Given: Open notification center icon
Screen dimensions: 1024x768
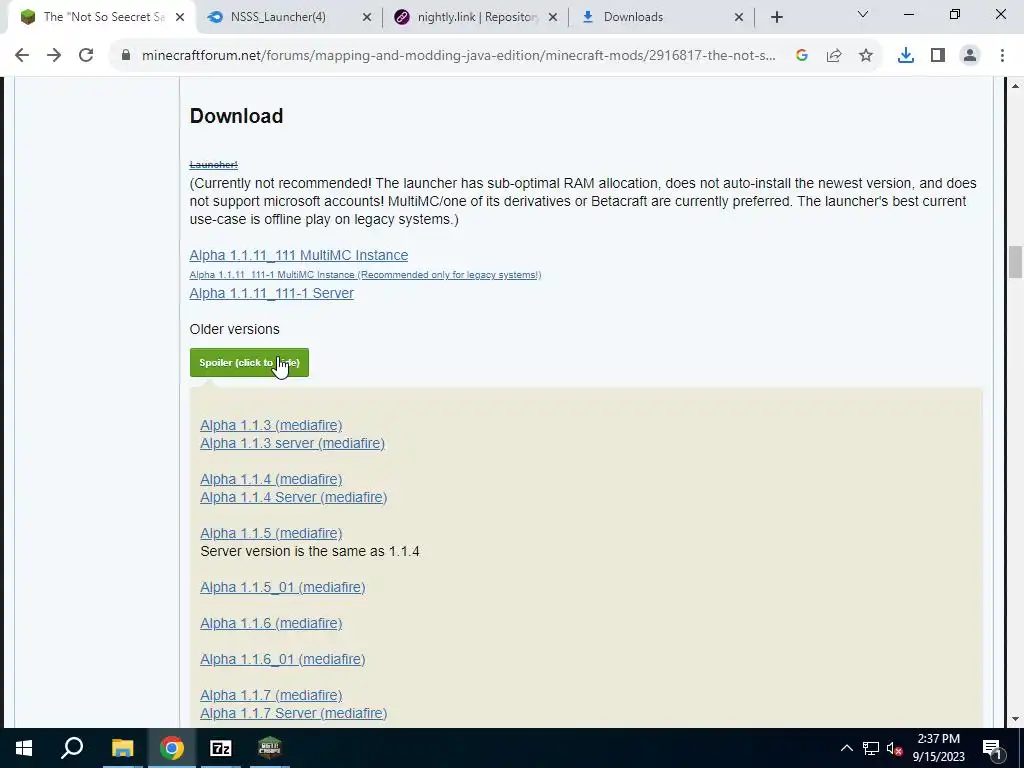Looking at the screenshot, I should coord(992,748).
